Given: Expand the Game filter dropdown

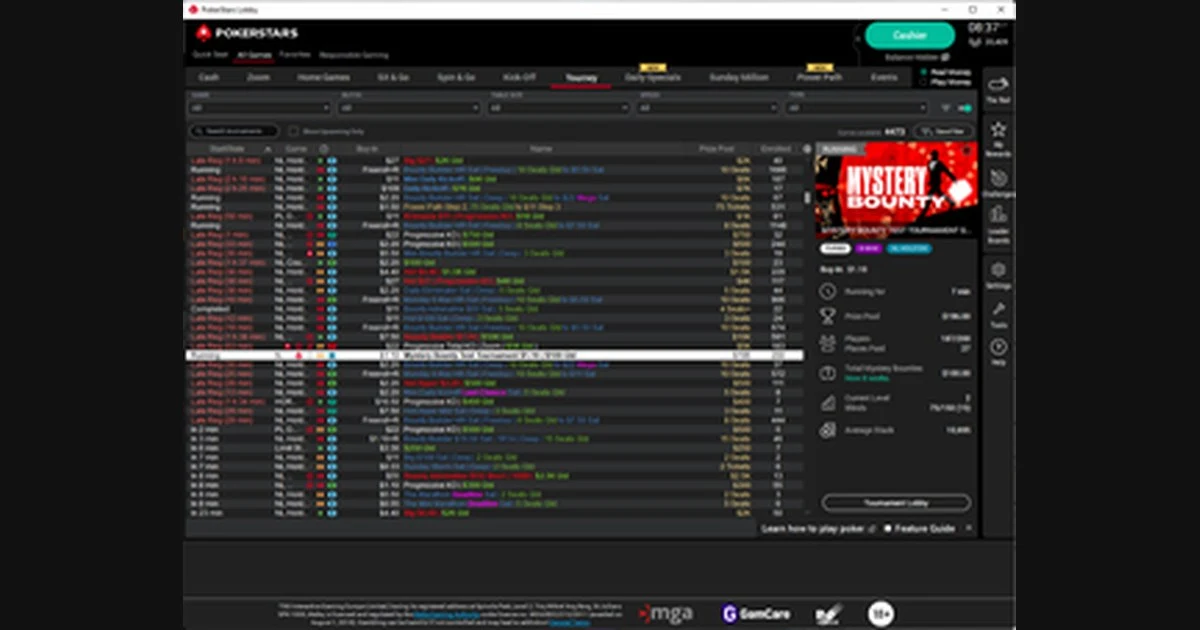Looking at the screenshot, I should [260, 107].
